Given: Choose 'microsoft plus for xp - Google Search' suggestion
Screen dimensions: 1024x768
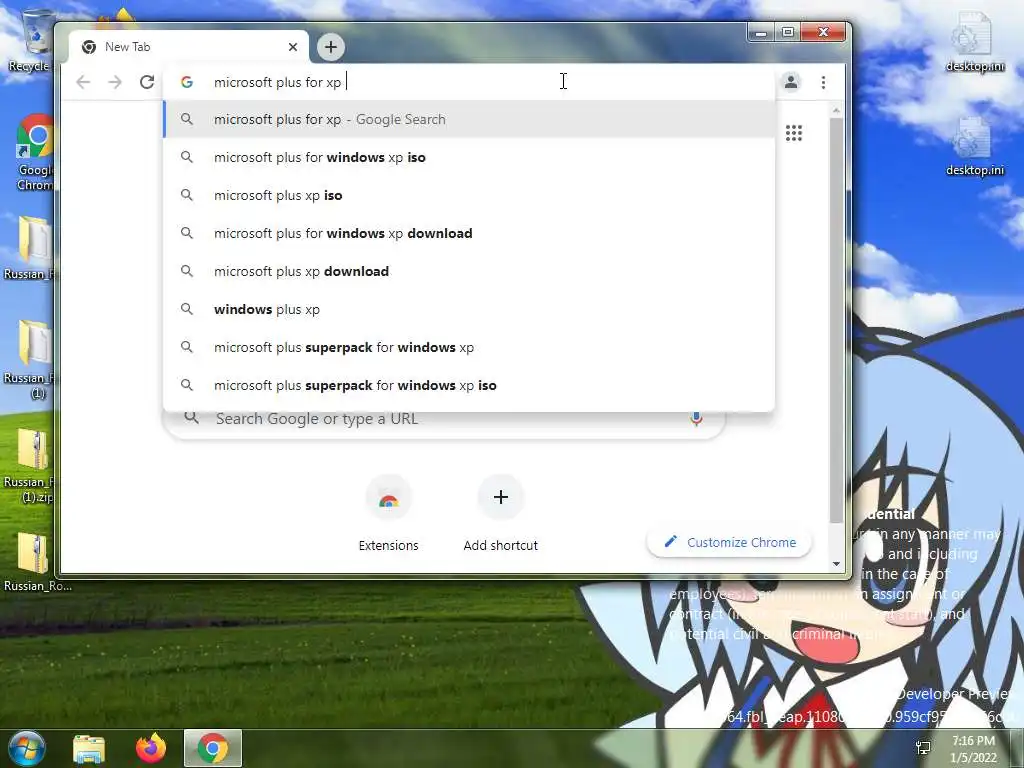Looking at the screenshot, I should pyautogui.click(x=469, y=120).
